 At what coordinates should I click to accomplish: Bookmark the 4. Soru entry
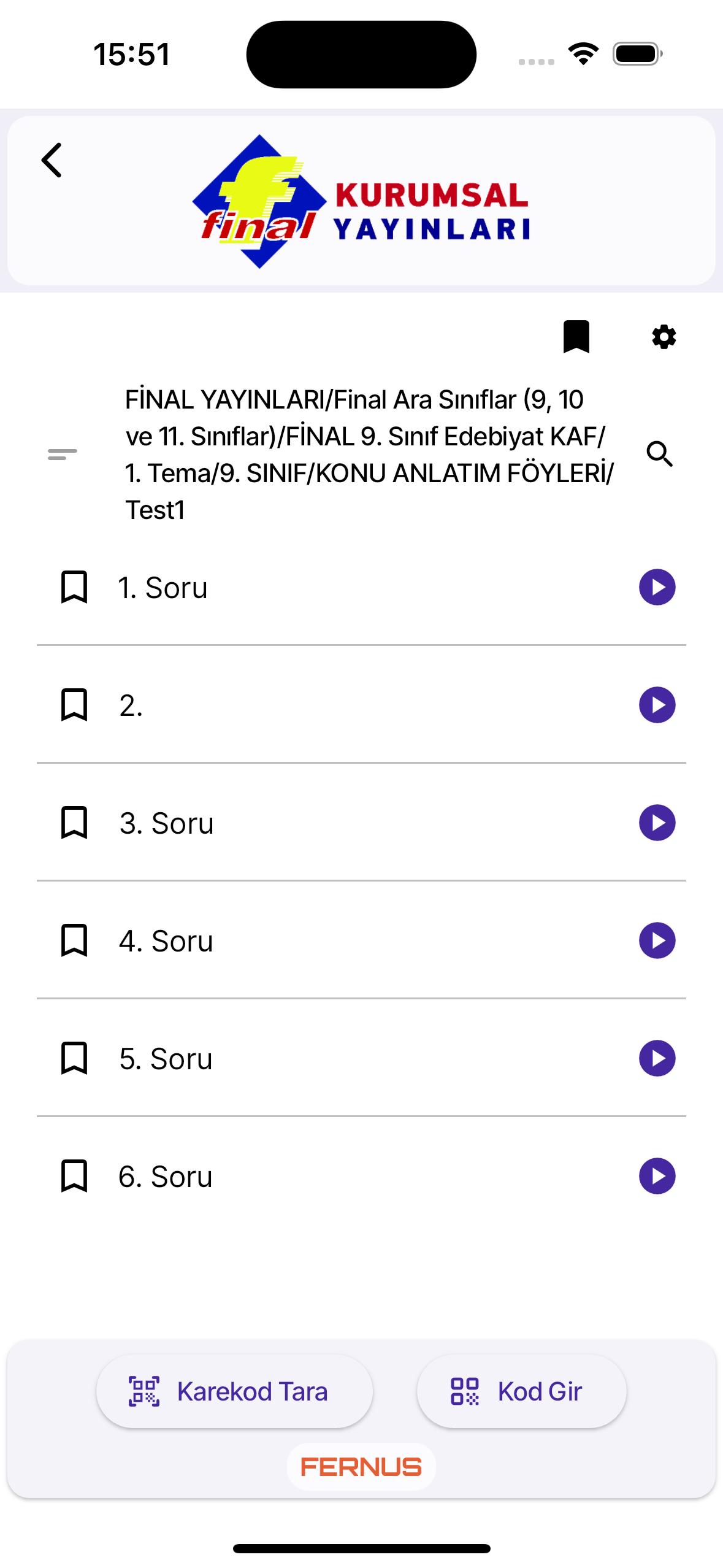click(x=74, y=940)
